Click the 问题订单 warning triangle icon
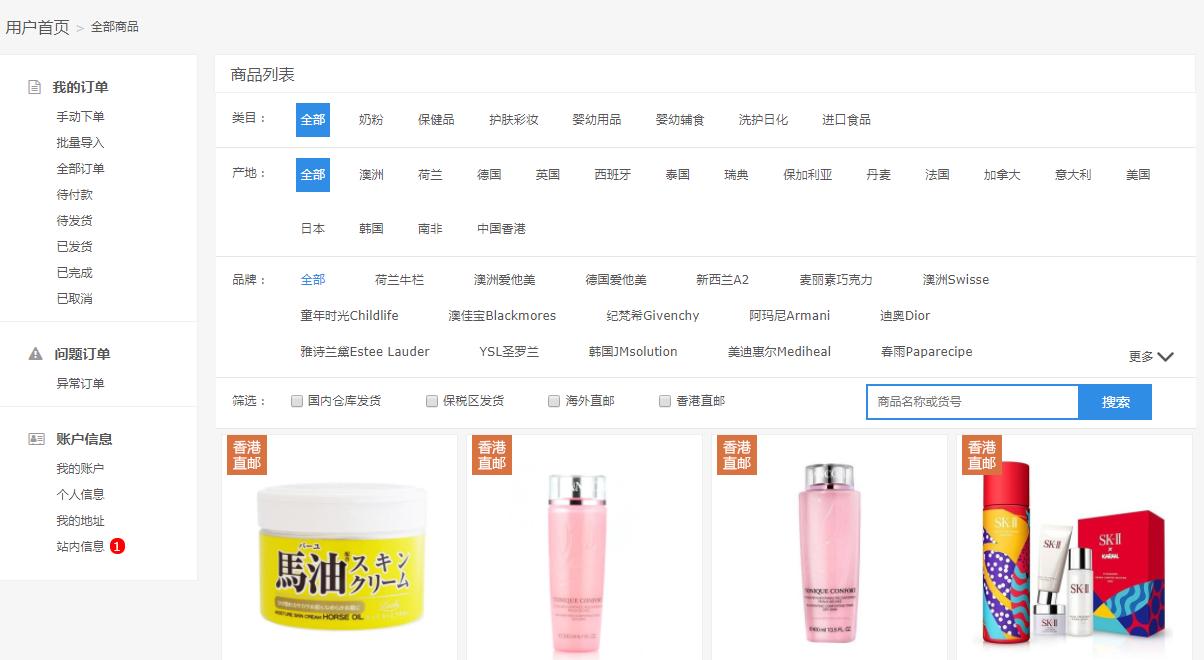This screenshot has height=660, width=1204. (35, 353)
